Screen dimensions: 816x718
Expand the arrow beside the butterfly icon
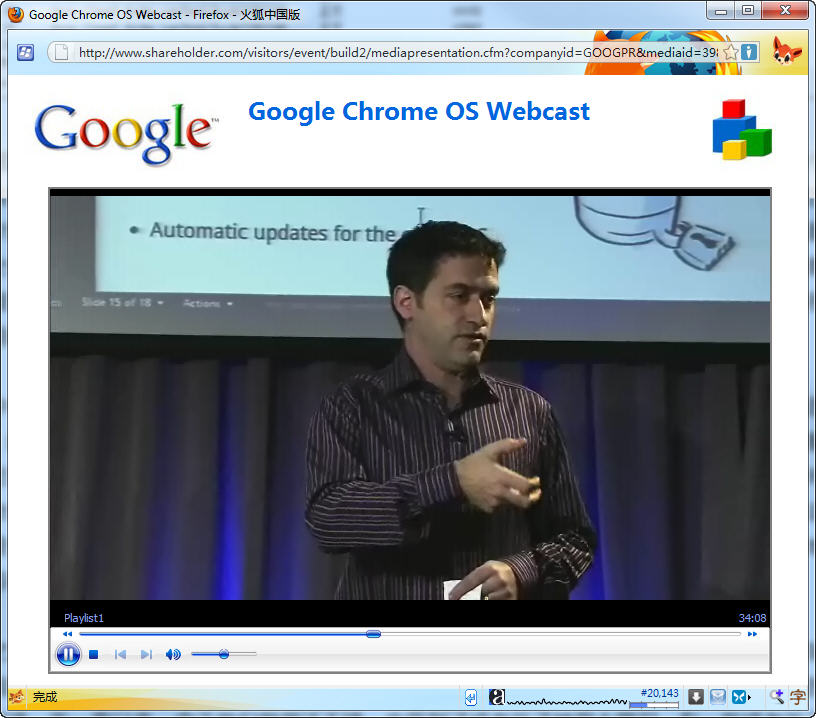click(x=749, y=697)
